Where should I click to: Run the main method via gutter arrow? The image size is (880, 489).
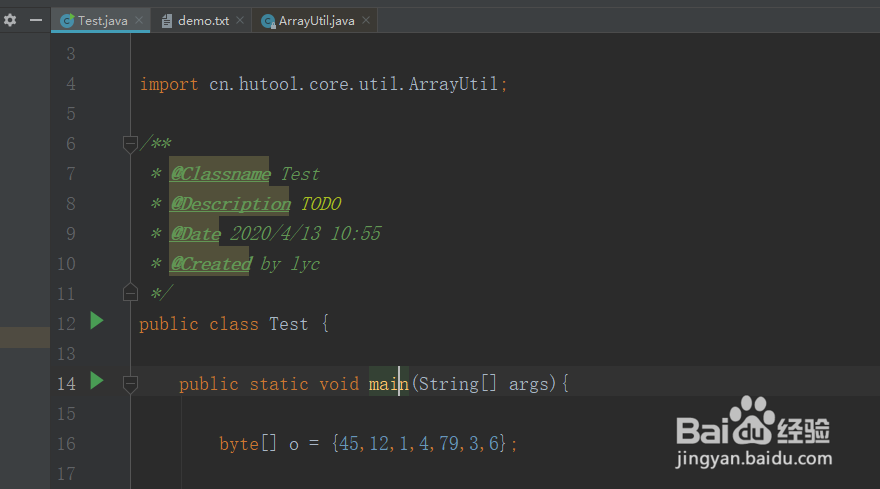(x=96, y=381)
